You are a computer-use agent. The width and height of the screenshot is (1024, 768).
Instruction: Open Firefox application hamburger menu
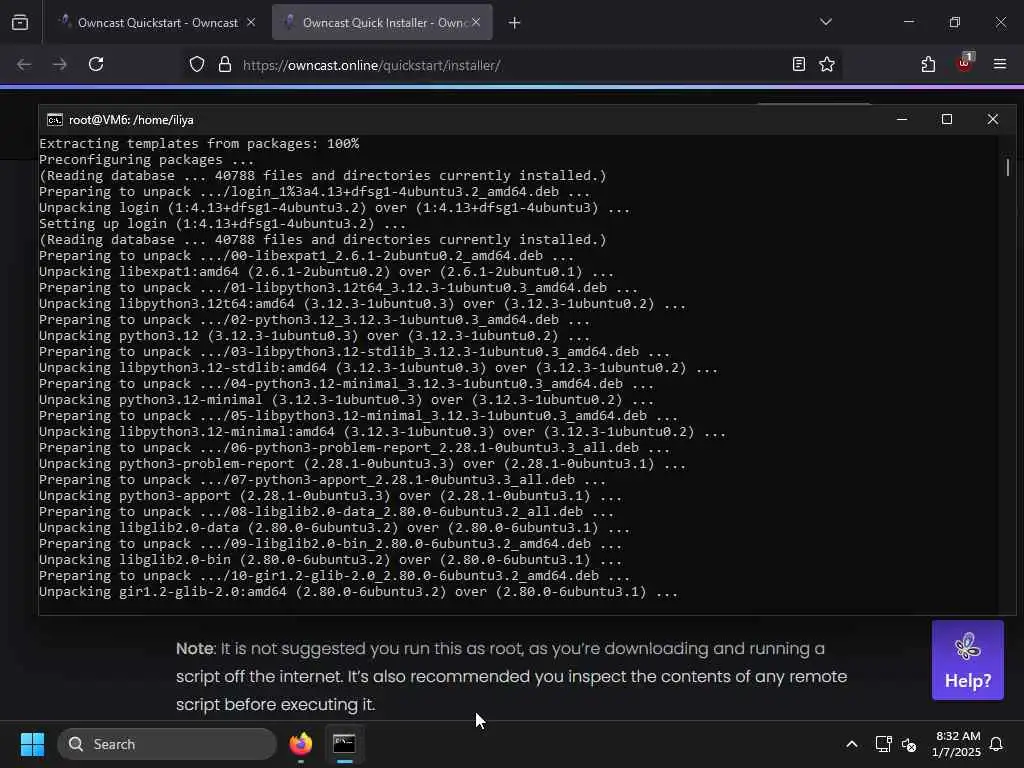pyautogui.click(x=1000, y=64)
